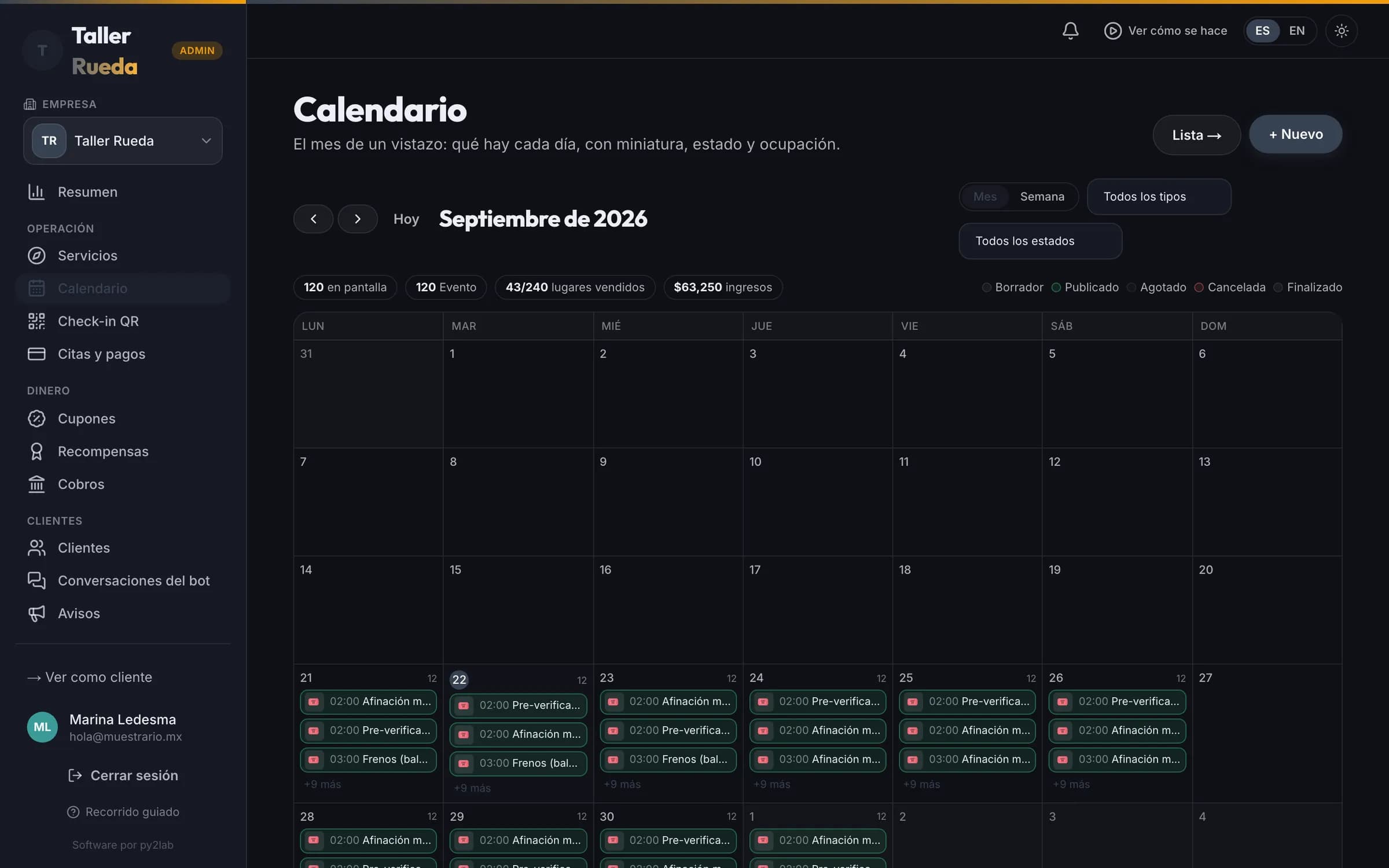The image size is (1389, 868).
Task: Click Cerrar sesión to log out
Action: pos(123,775)
